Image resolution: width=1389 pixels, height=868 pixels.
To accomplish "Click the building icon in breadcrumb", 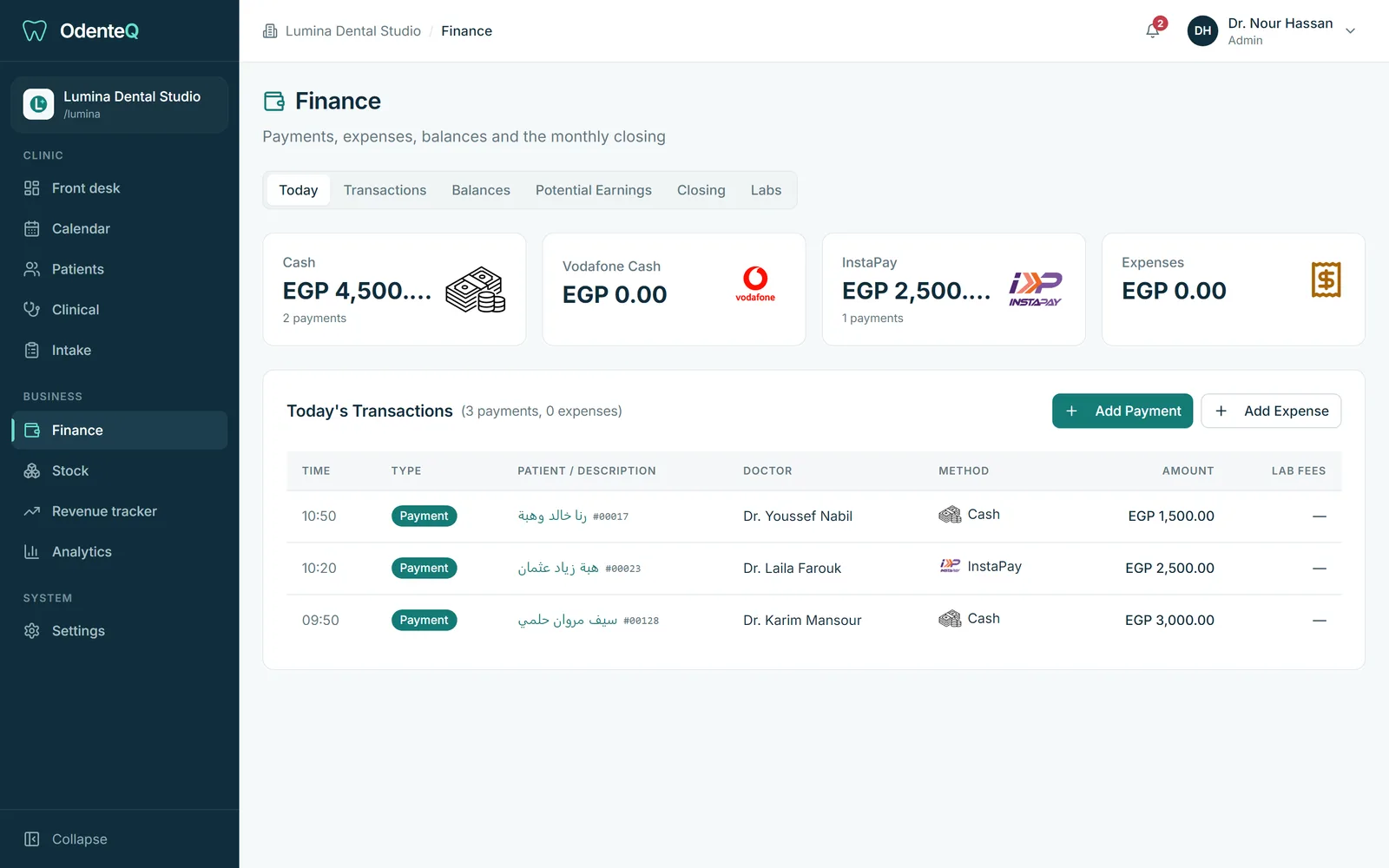I will tap(270, 31).
